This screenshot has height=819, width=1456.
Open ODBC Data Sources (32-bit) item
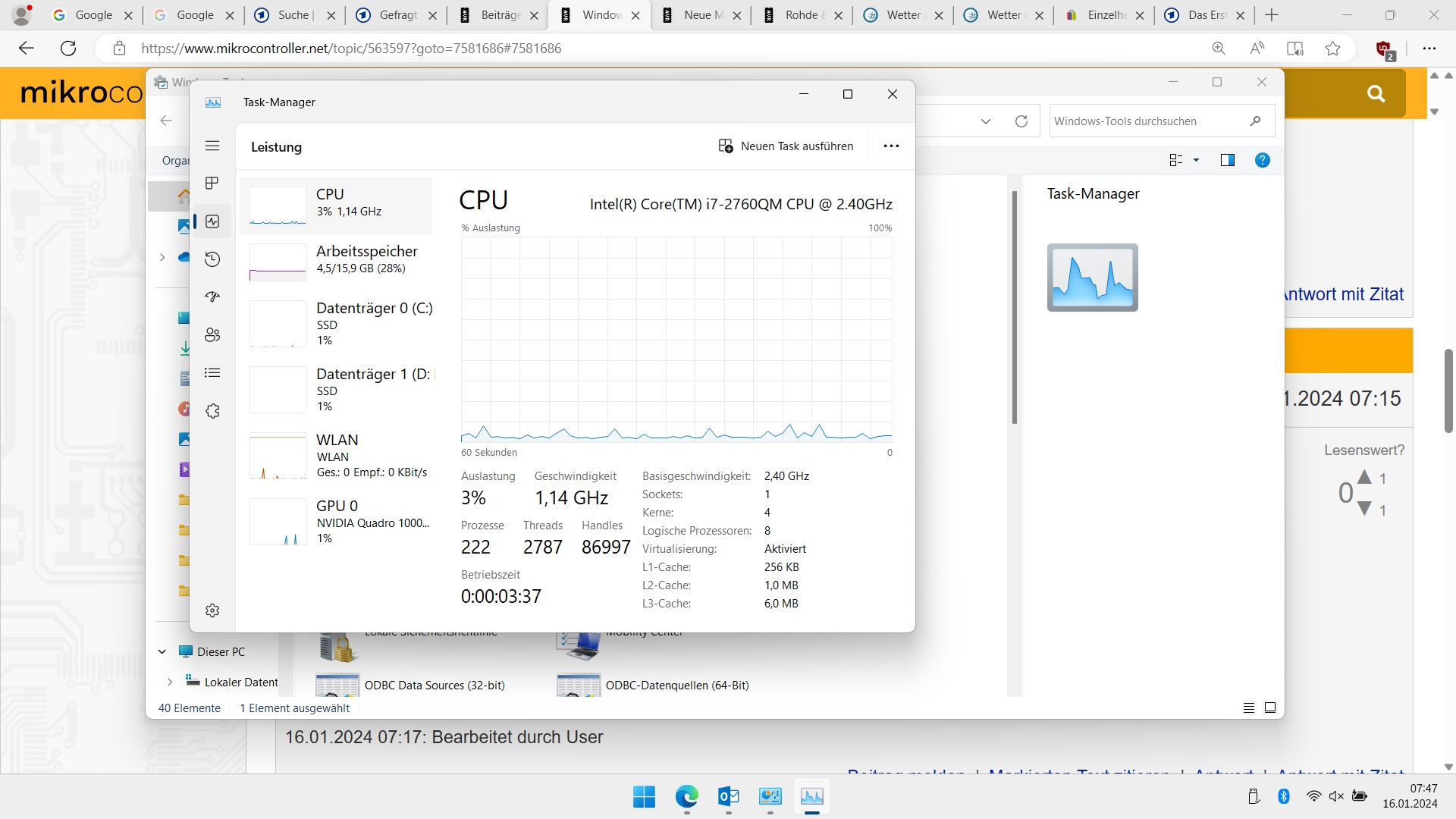[x=410, y=685]
